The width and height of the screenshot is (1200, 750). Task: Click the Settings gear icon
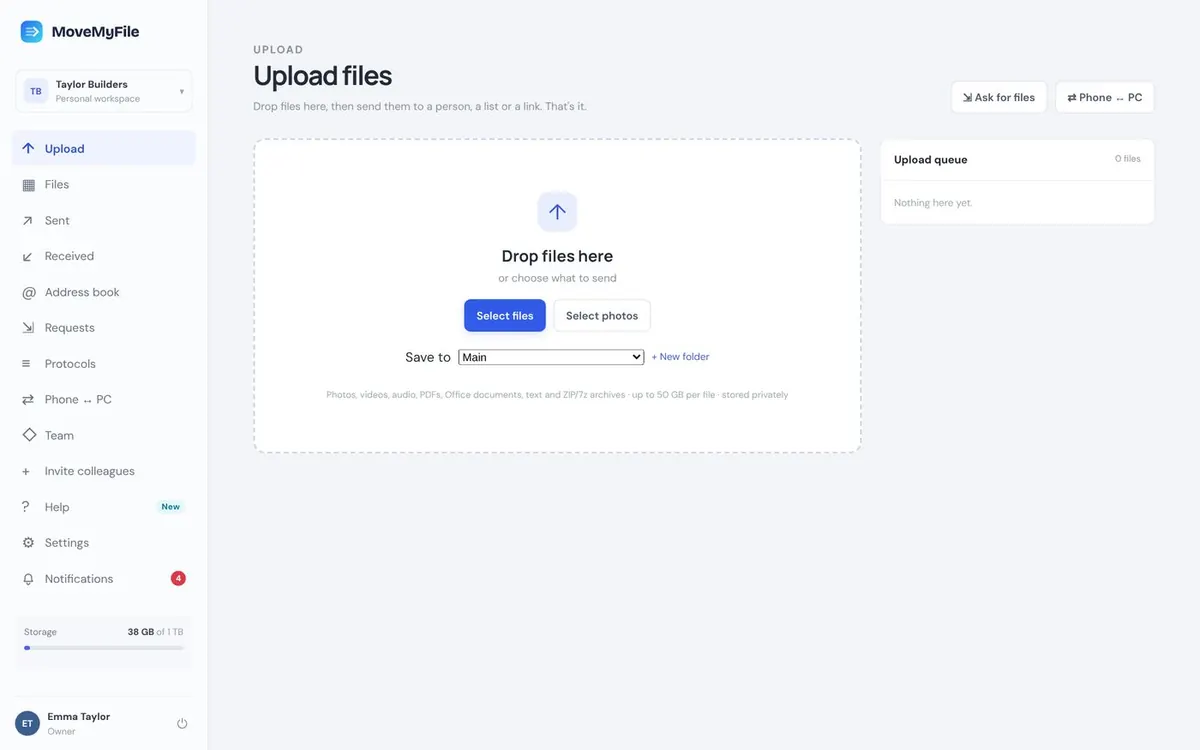28,543
